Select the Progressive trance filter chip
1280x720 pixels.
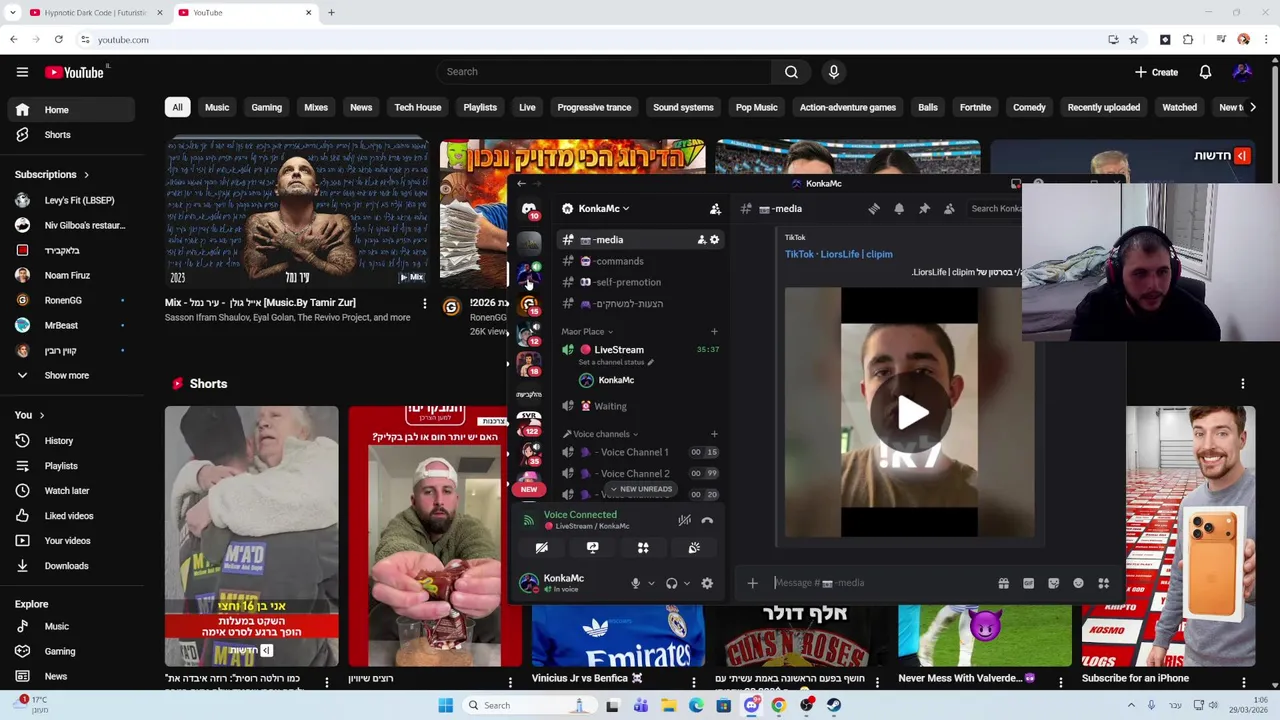594,107
